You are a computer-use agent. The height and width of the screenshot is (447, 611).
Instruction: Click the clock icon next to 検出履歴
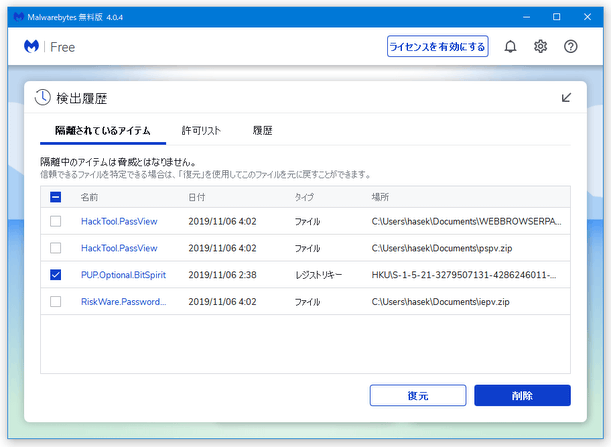coord(42,97)
